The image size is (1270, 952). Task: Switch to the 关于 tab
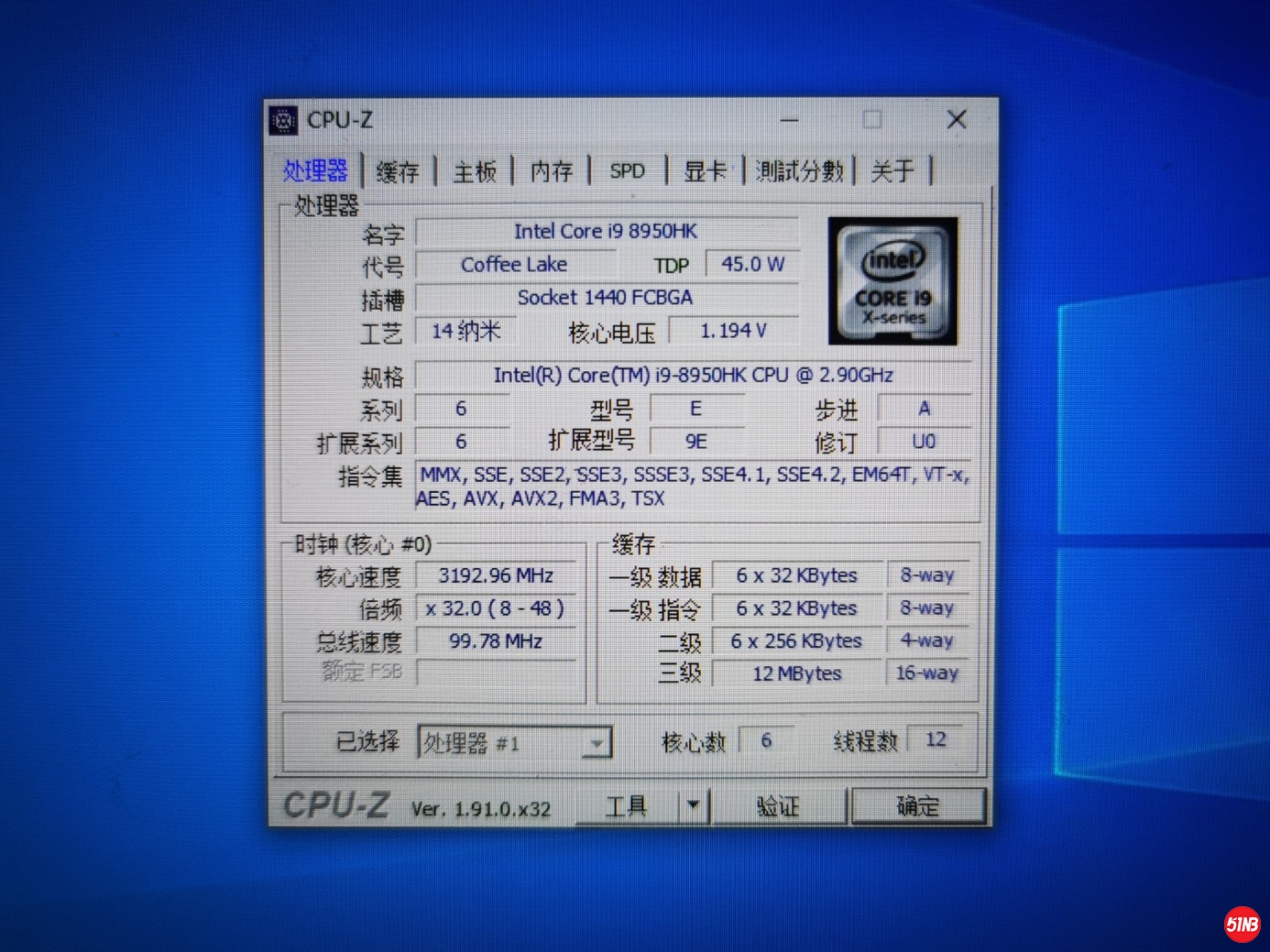pos(892,171)
